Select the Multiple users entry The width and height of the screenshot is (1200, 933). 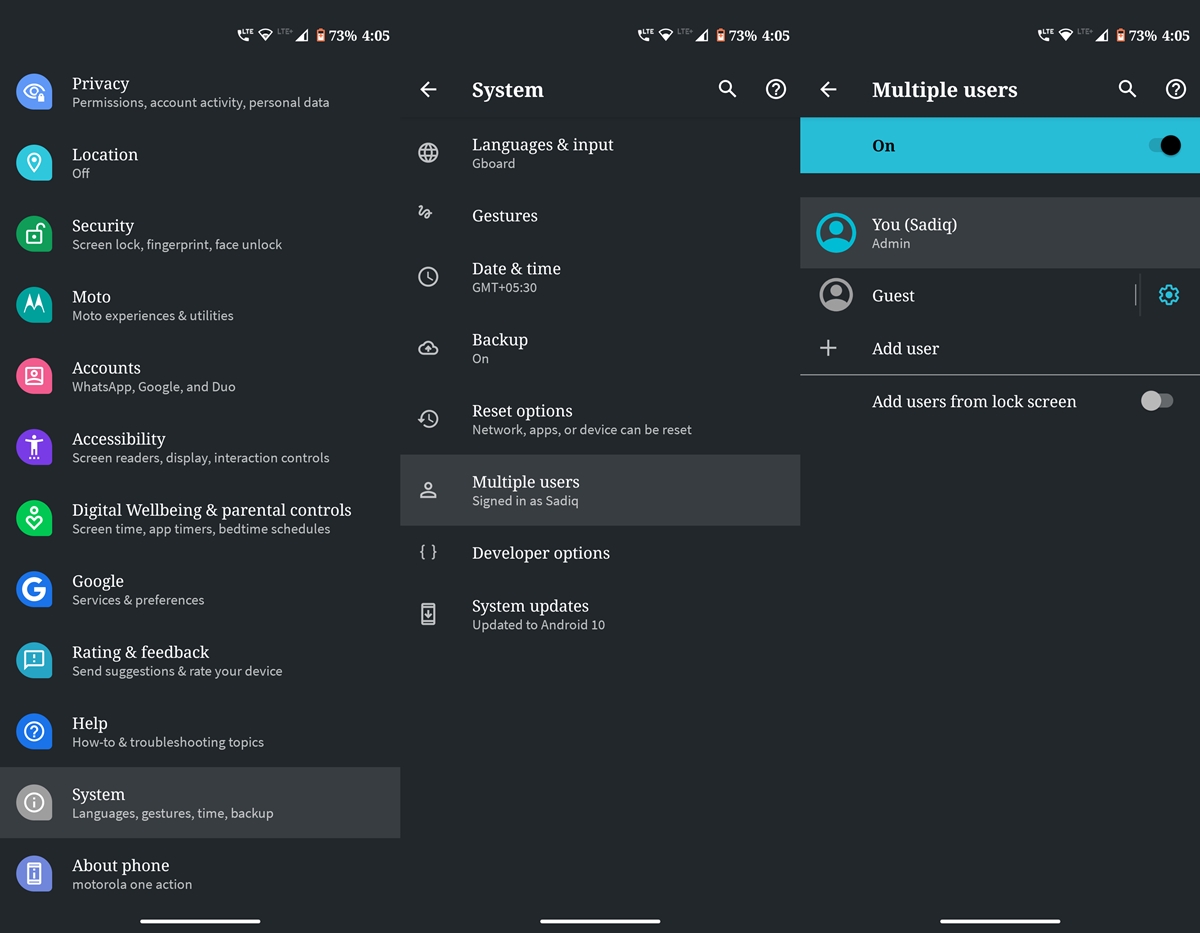click(600, 490)
